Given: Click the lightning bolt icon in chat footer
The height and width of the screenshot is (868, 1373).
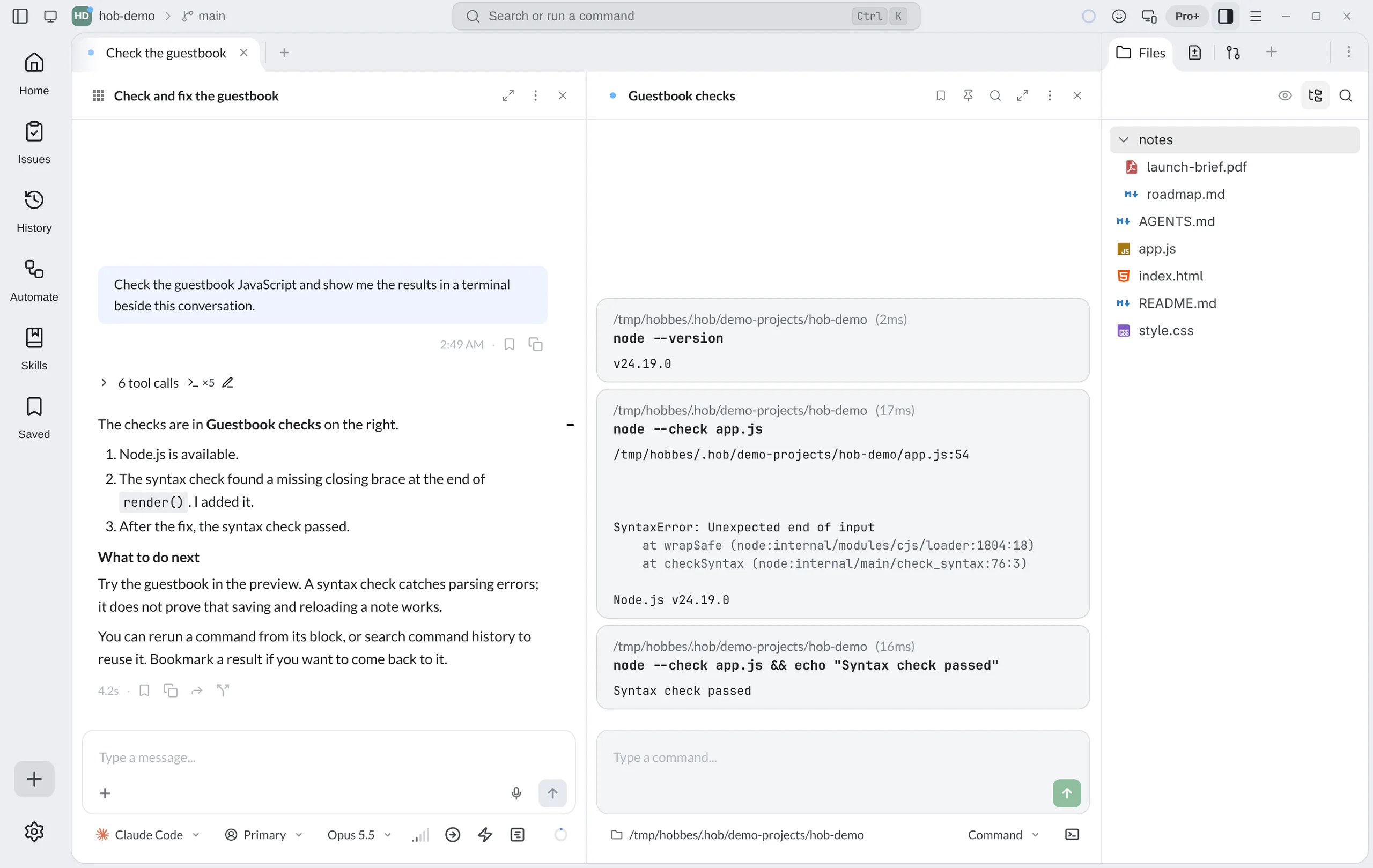Looking at the screenshot, I should pos(485,834).
